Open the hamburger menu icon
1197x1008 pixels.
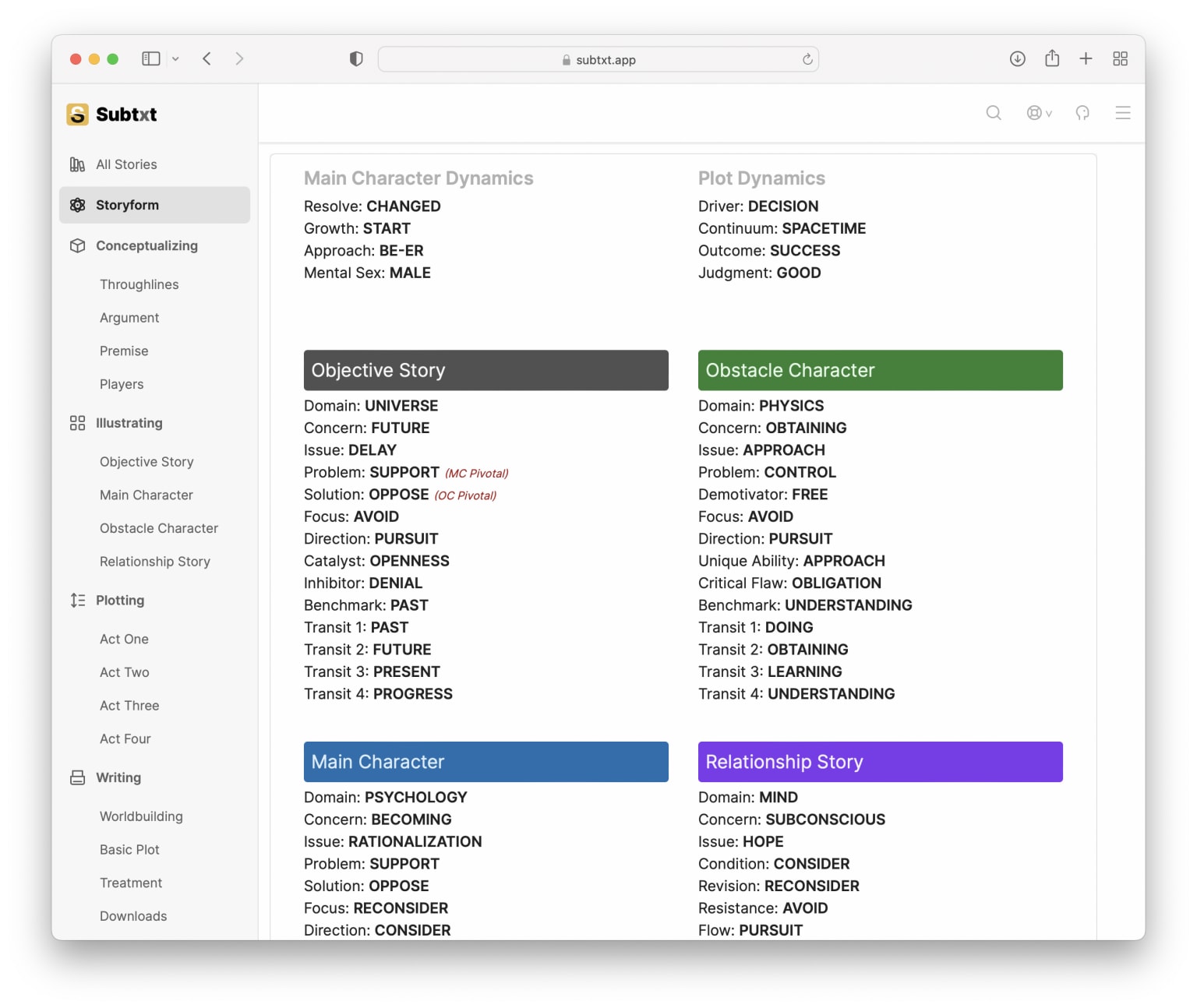pos(1123,113)
